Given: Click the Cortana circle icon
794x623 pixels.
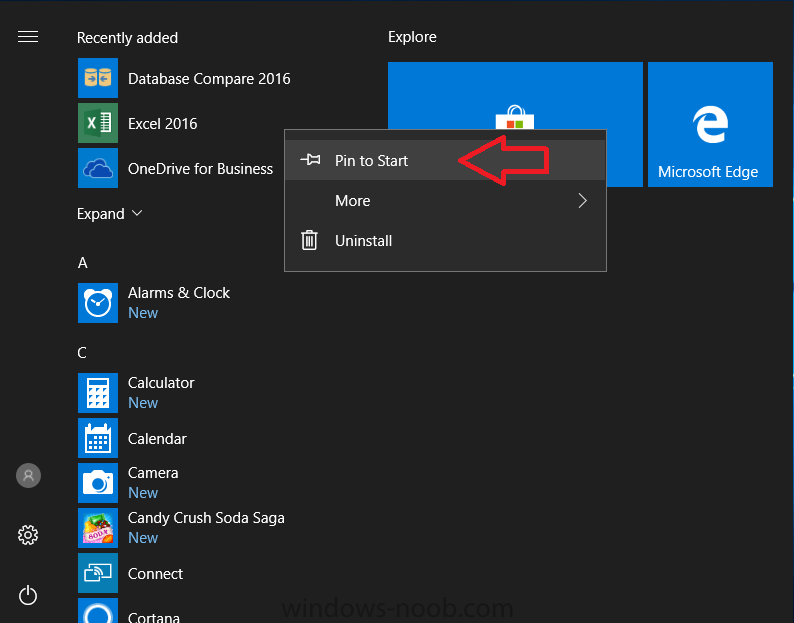Looking at the screenshot, I should [x=98, y=611].
